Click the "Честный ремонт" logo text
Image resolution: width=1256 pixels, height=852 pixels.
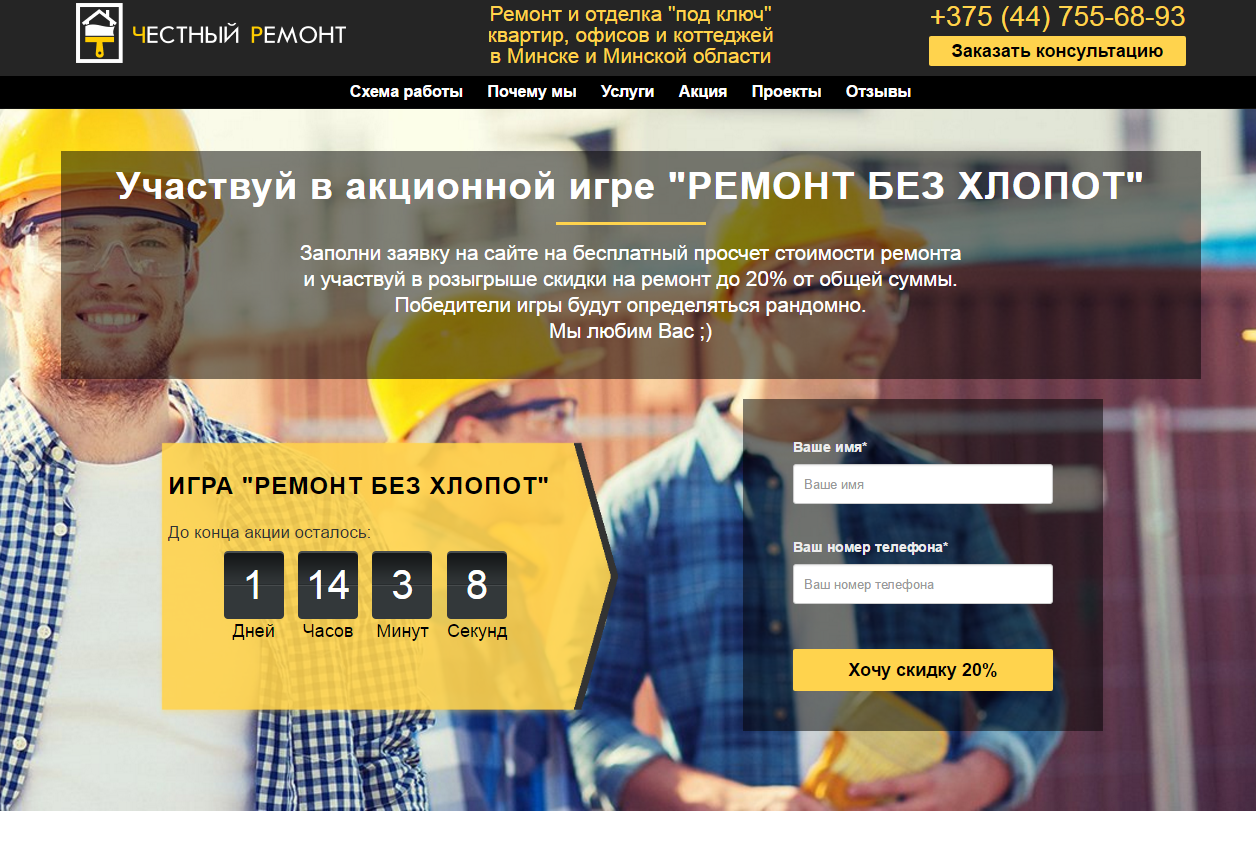tap(239, 35)
